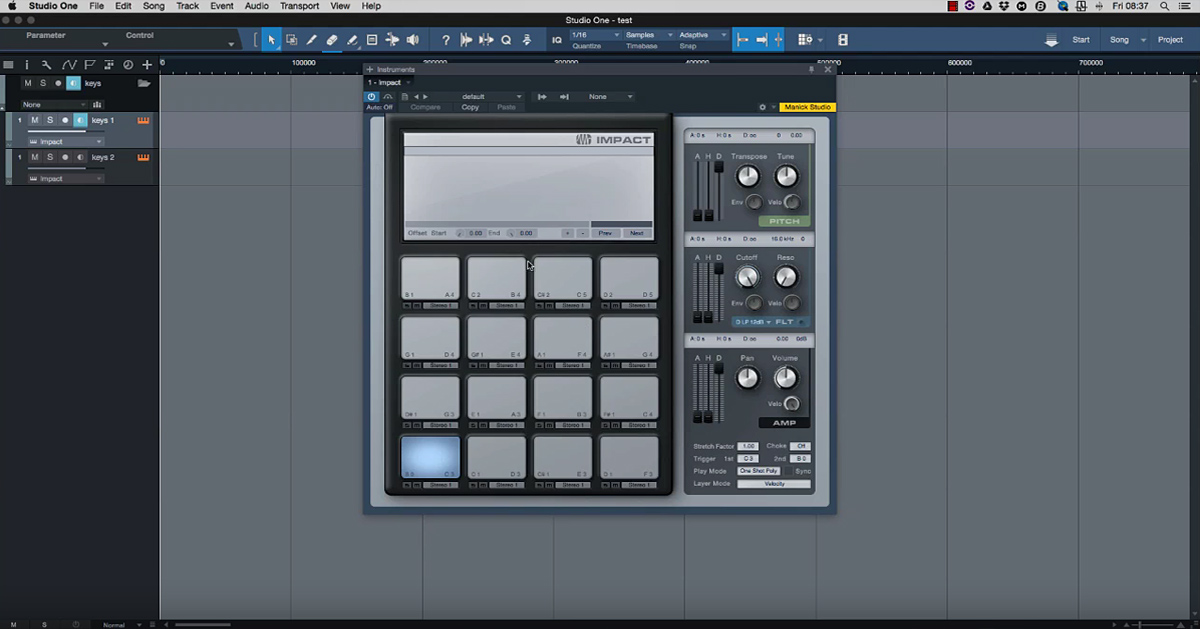Select the Arrow tool in toolbar
The image size is (1200, 629).
click(272, 40)
